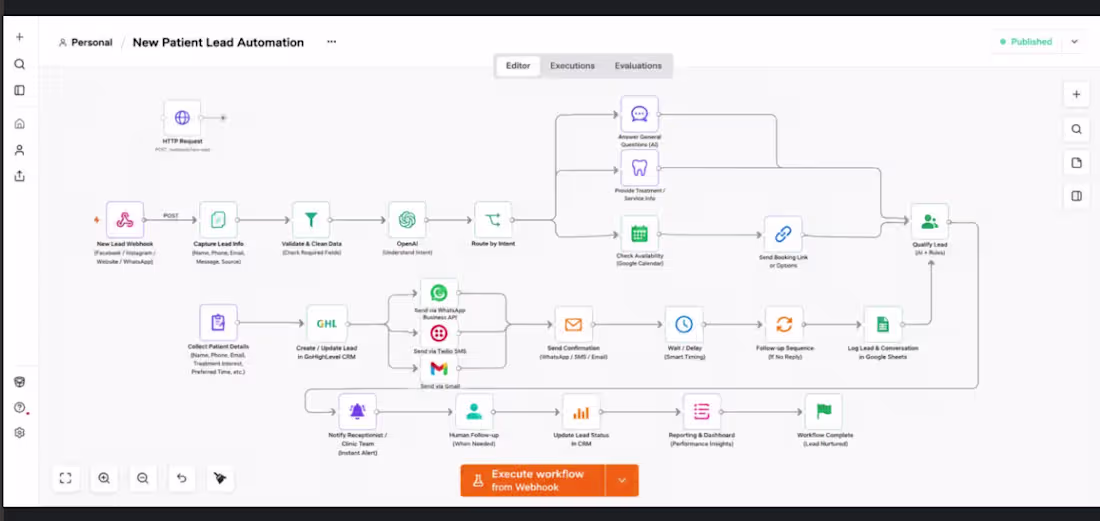1100x521 pixels.
Task: Click the Published status button
Action: pyautogui.click(x=1026, y=42)
